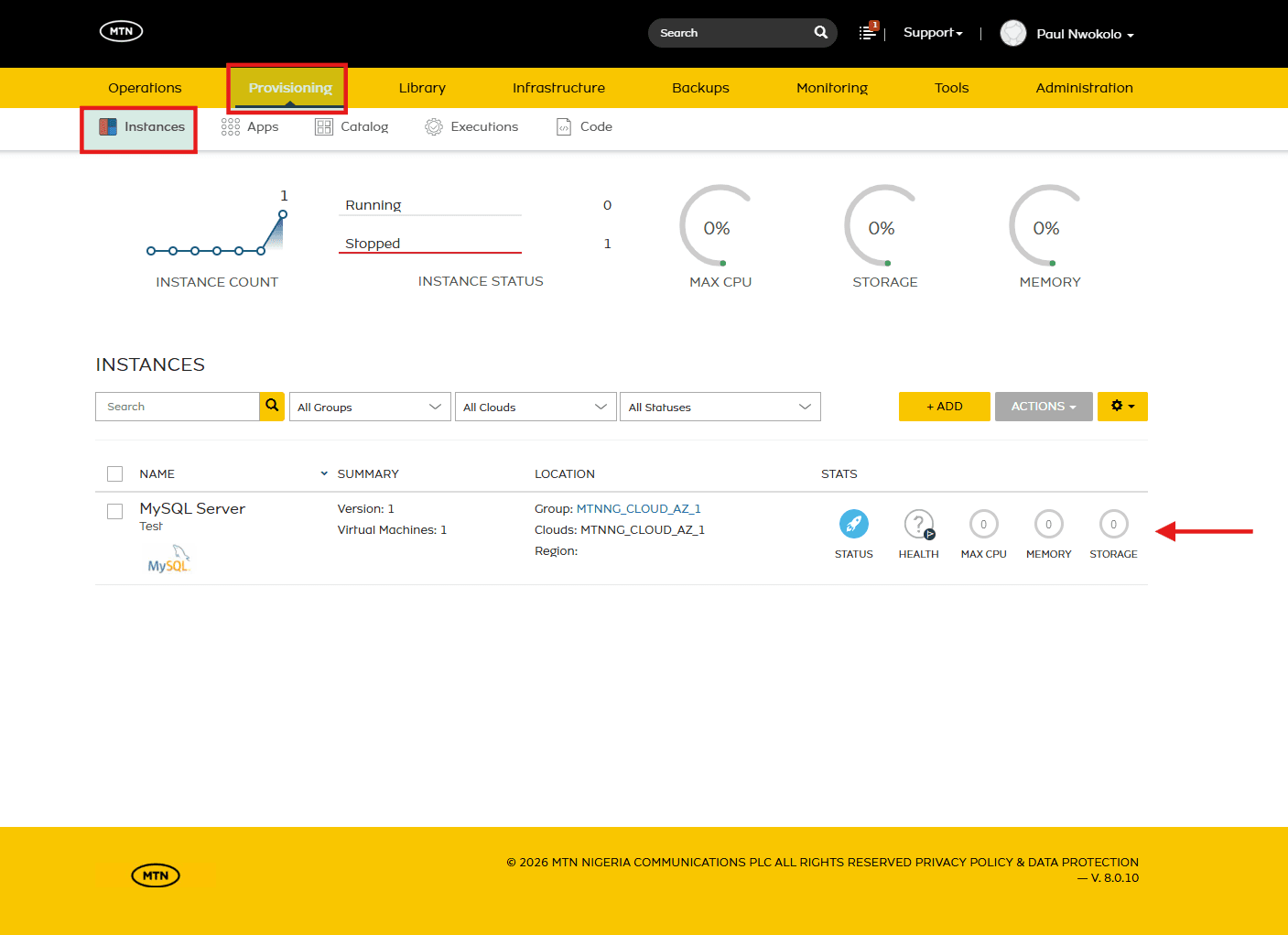Screen dimensions: 1288x935
Task: Open the activity list notifications icon
Action: 868,33
